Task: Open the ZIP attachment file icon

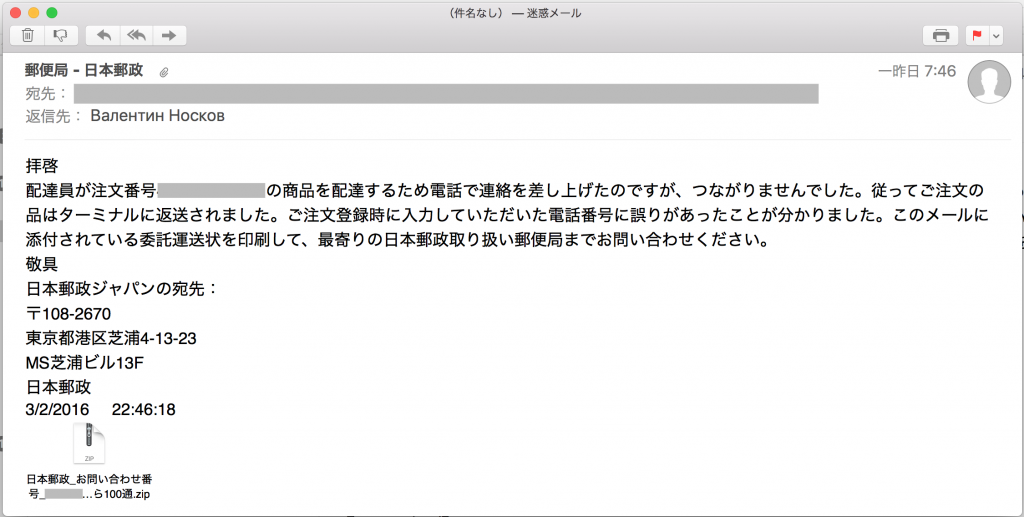Action: [x=89, y=444]
